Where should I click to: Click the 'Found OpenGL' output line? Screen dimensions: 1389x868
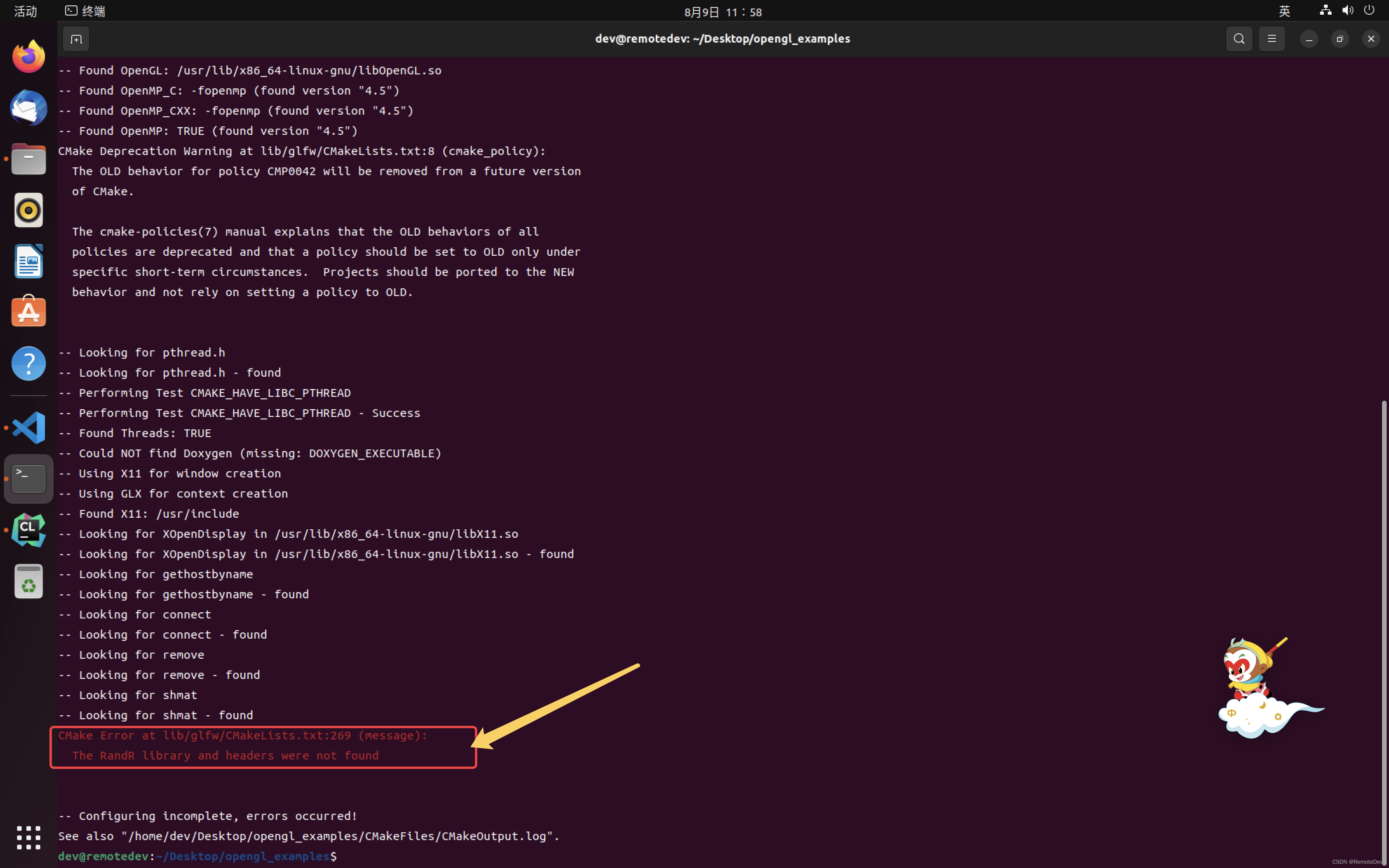pyautogui.click(x=250, y=70)
